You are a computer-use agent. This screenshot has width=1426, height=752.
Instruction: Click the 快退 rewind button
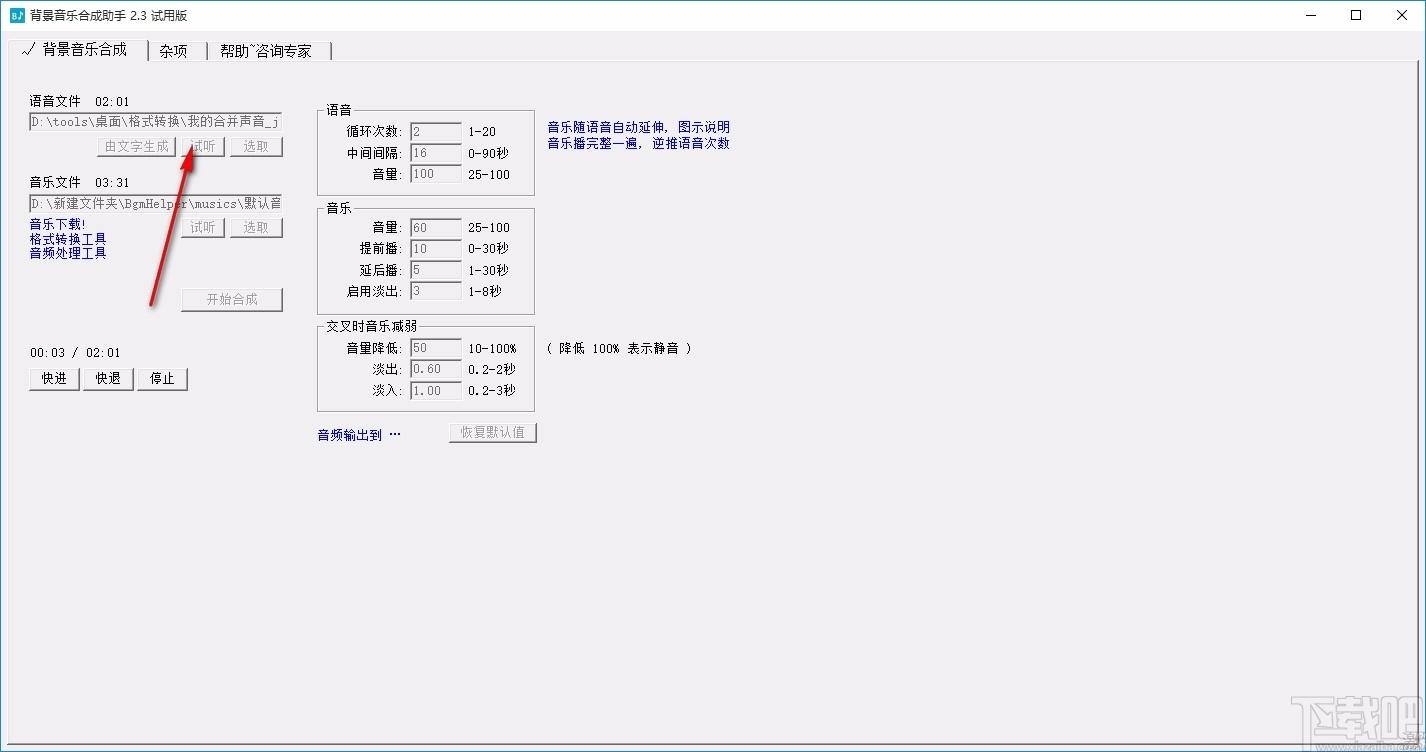click(108, 379)
